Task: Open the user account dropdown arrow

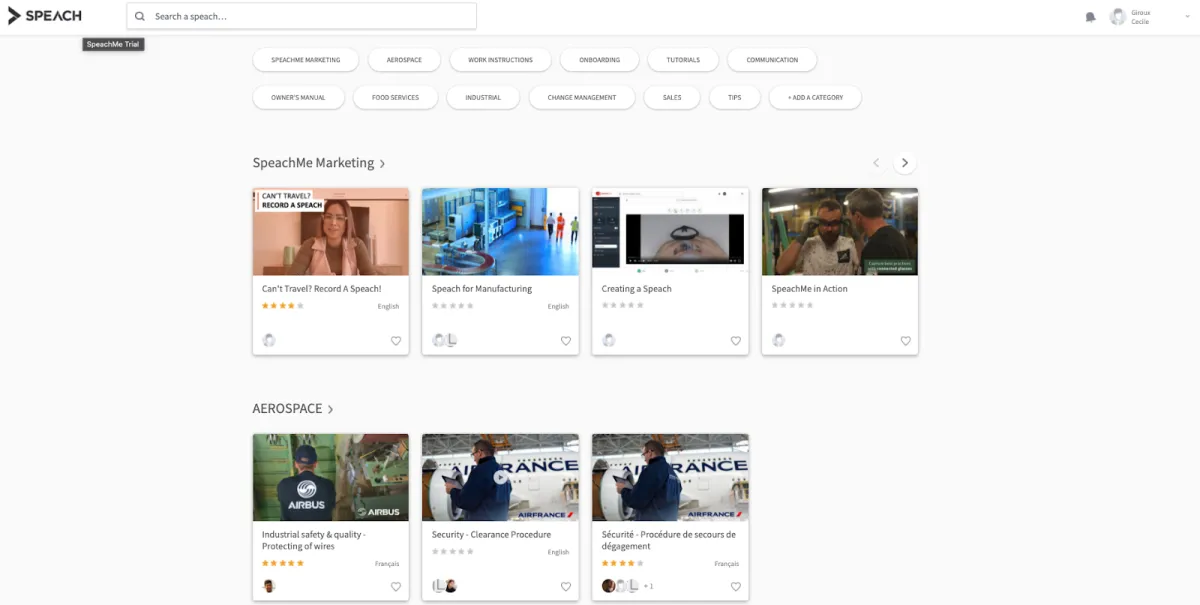Action: point(1185,17)
